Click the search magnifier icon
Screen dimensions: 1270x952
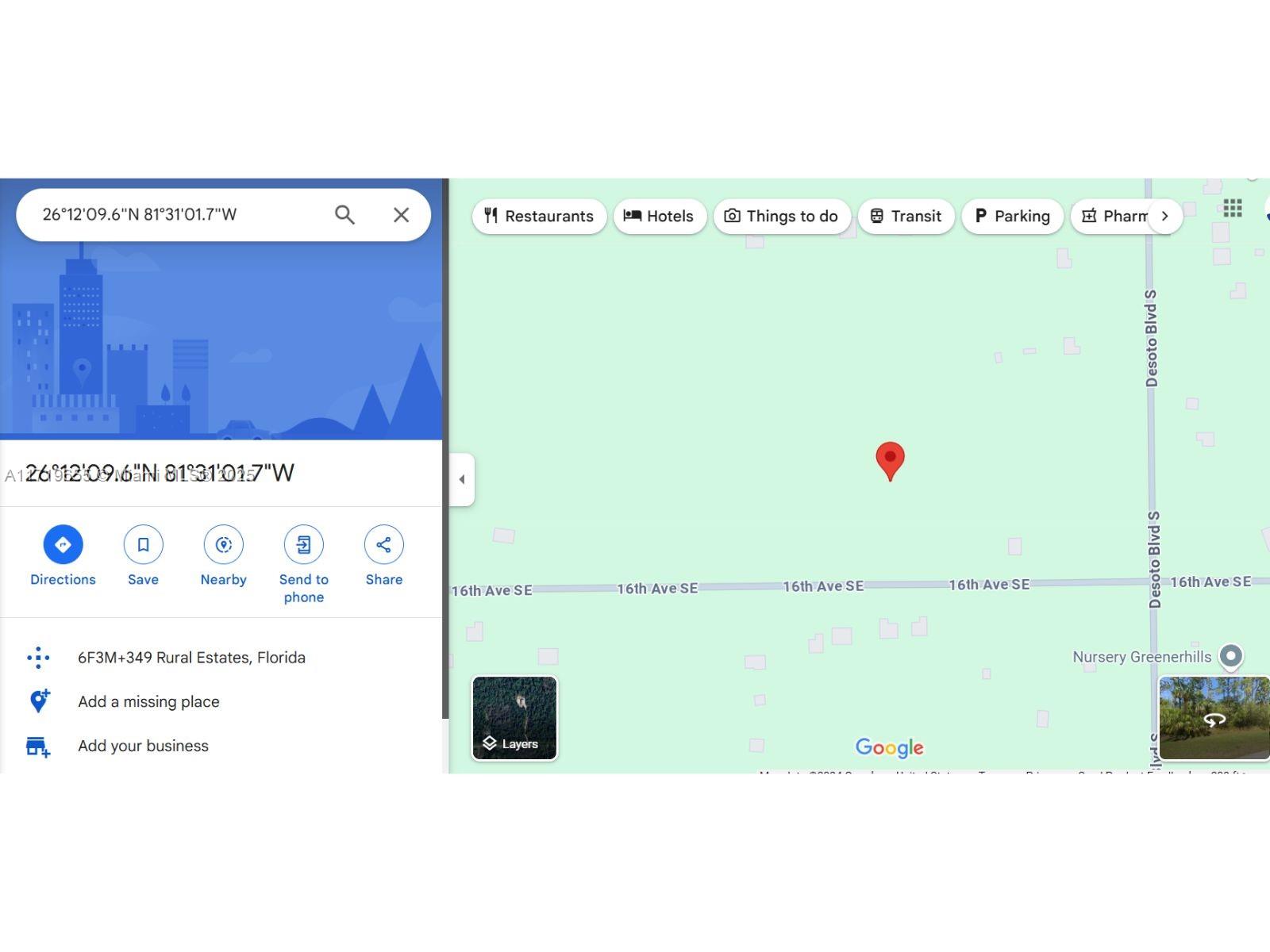pyautogui.click(x=344, y=215)
